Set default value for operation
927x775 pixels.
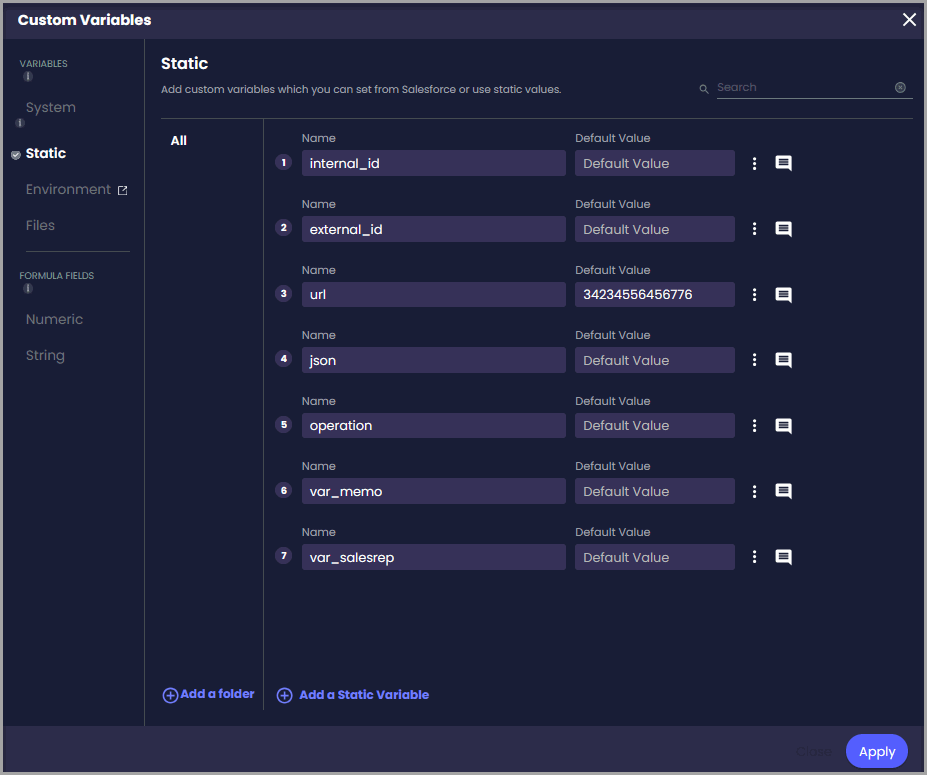(x=654, y=426)
